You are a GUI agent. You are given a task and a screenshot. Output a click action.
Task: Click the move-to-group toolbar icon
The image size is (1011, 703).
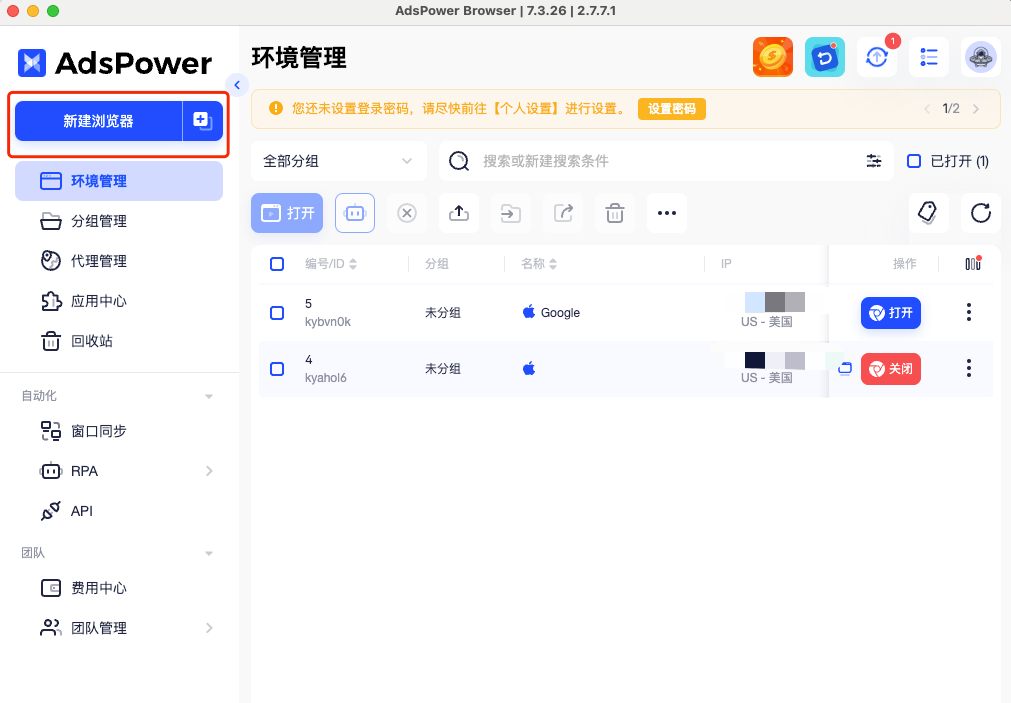click(511, 213)
